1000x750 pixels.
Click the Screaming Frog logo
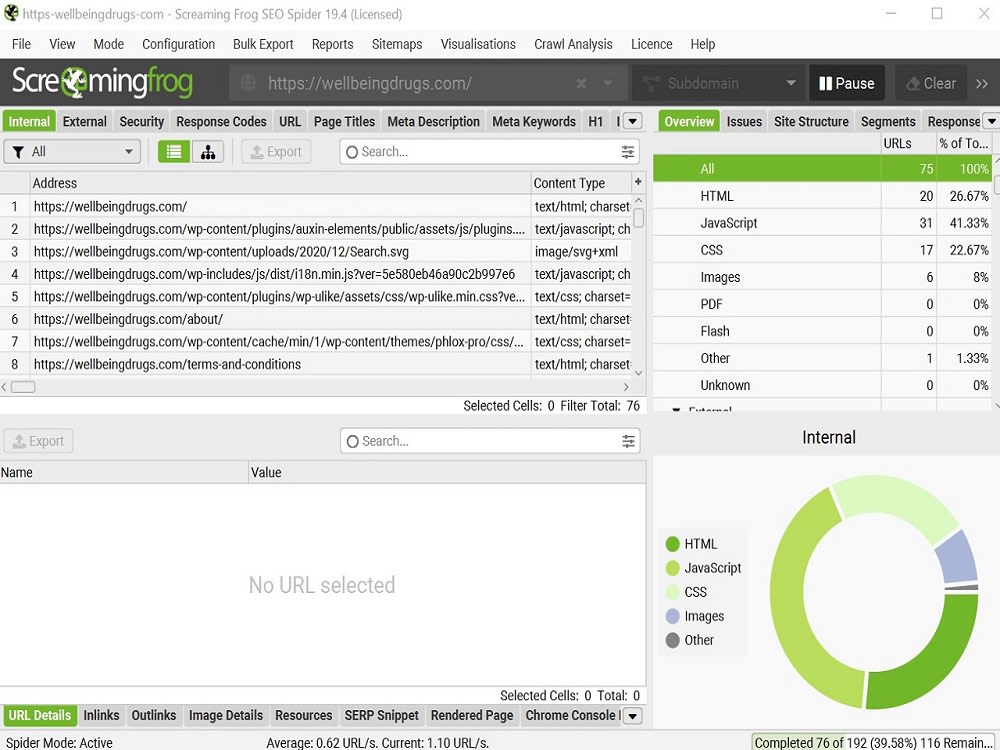tap(102, 82)
